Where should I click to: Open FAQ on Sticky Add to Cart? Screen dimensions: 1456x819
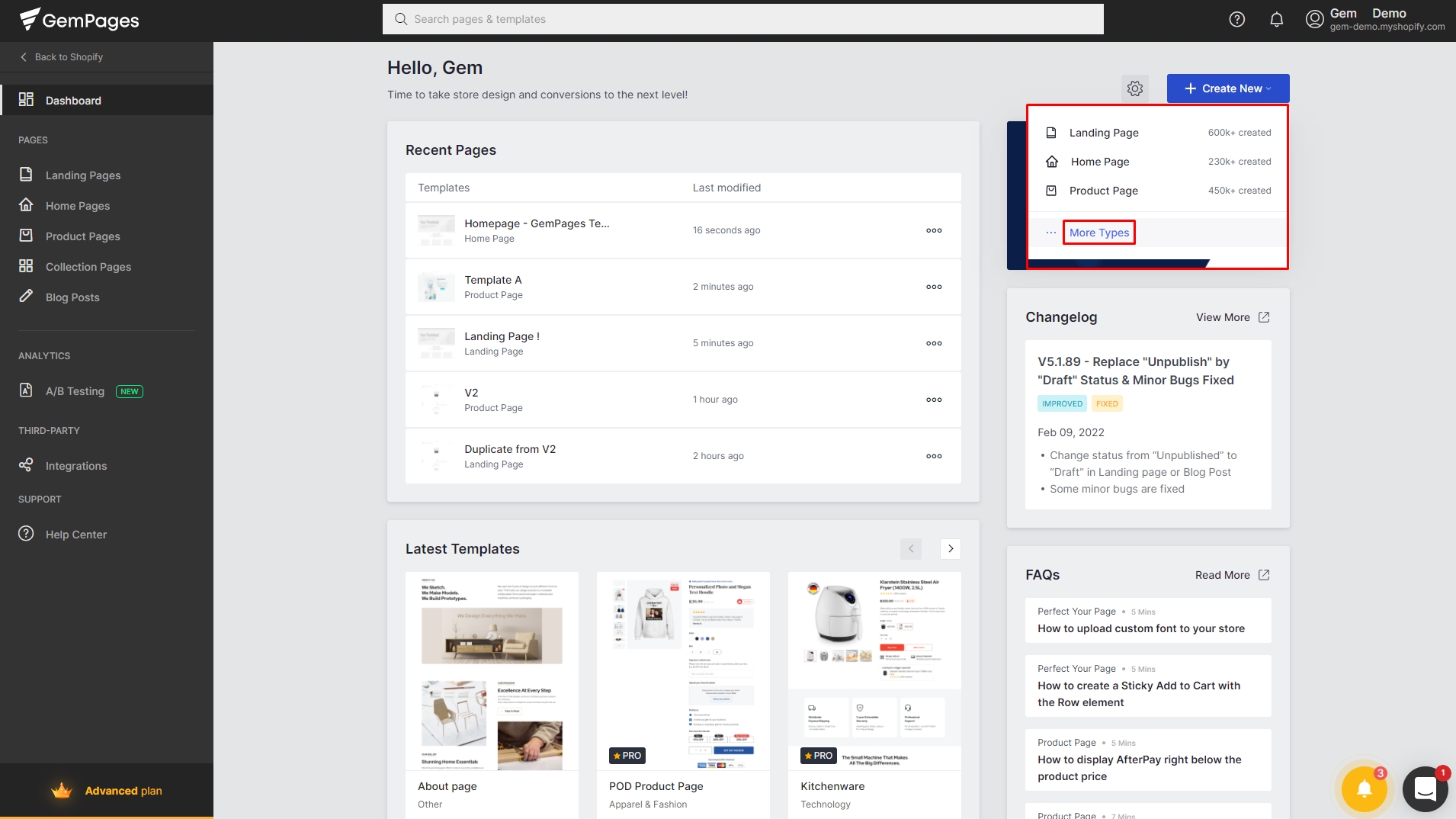click(x=1148, y=686)
